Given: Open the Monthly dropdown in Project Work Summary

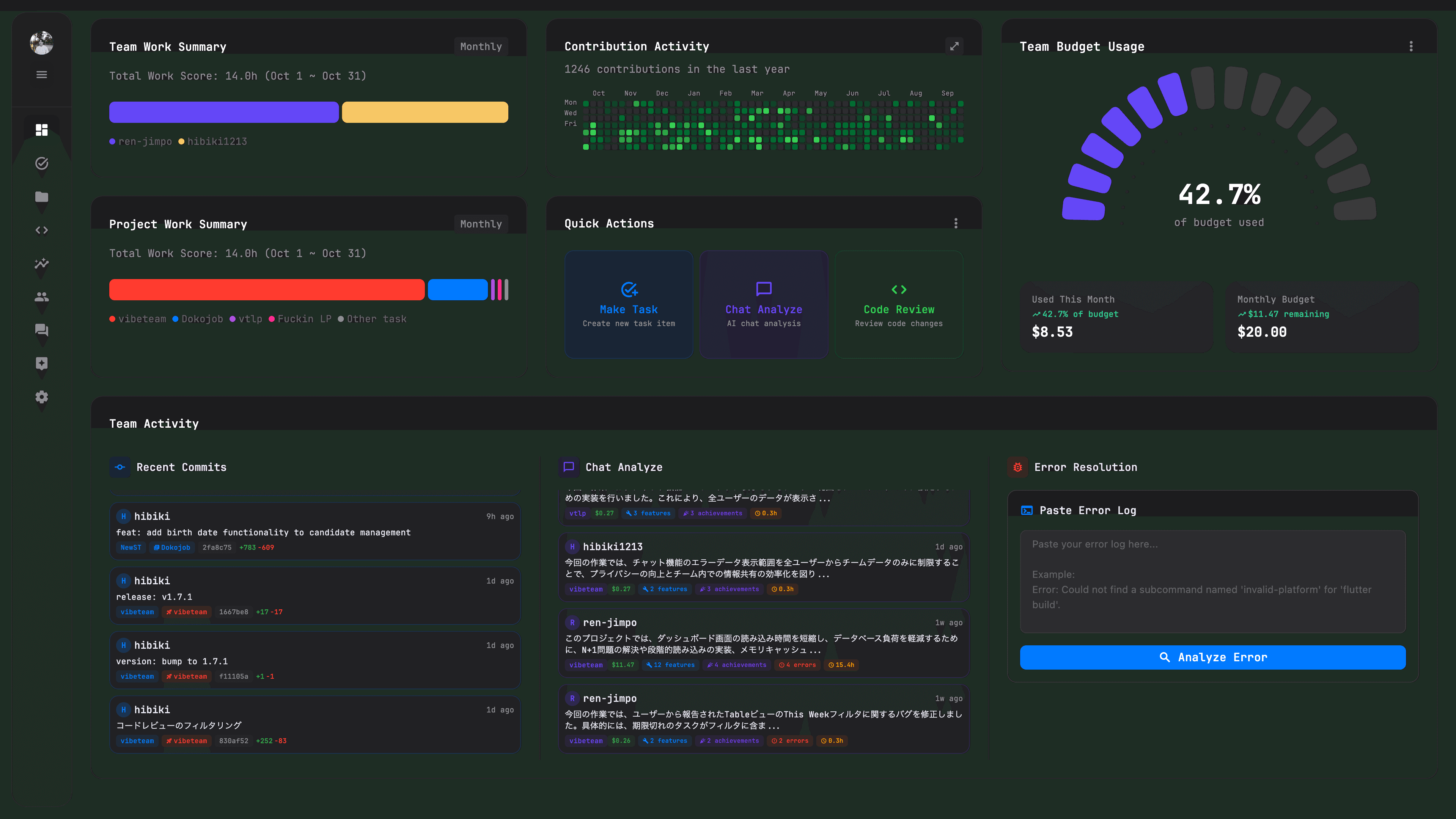Looking at the screenshot, I should pos(480,224).
